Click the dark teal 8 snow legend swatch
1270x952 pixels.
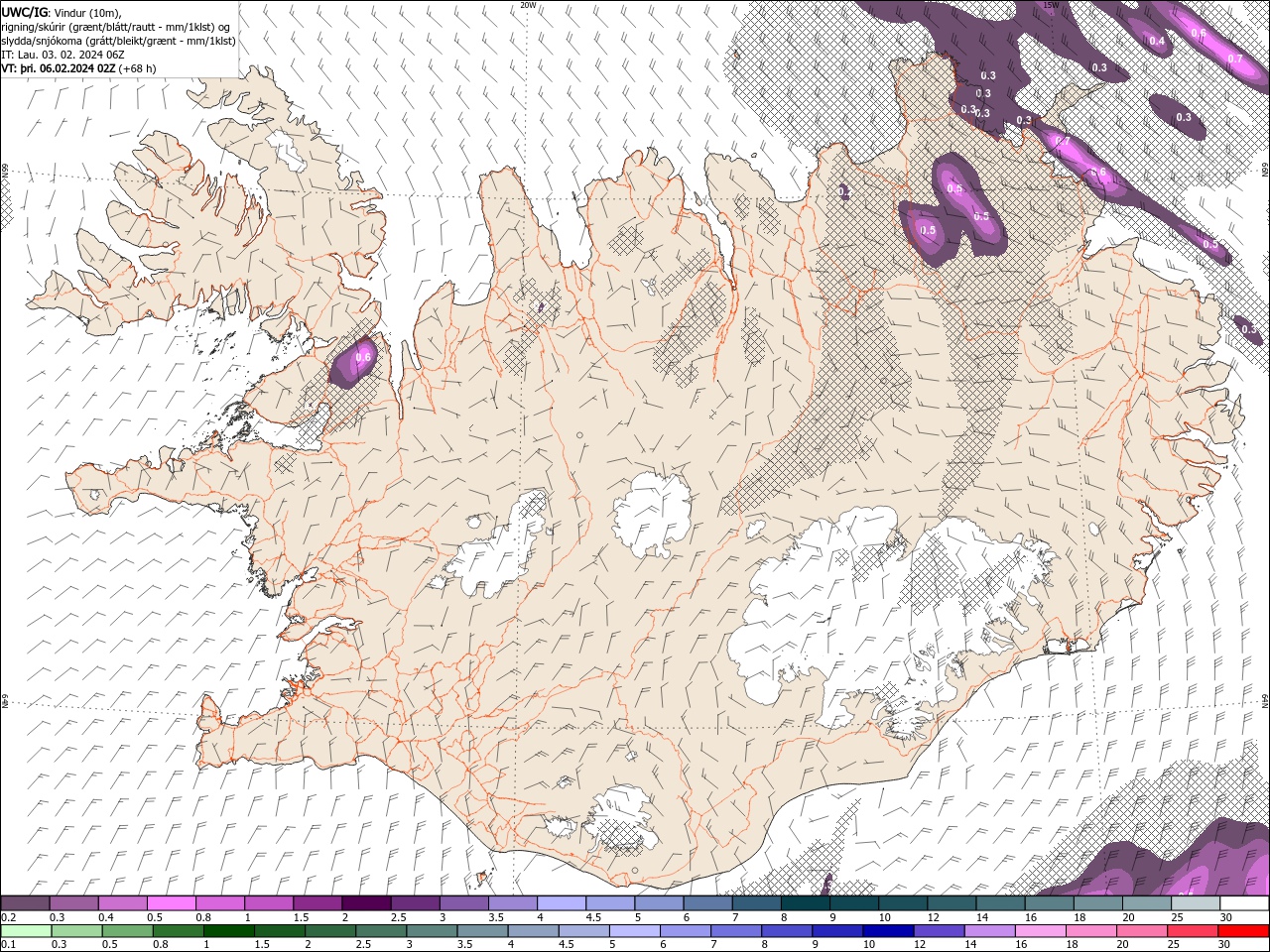click(x=805, y=903)
